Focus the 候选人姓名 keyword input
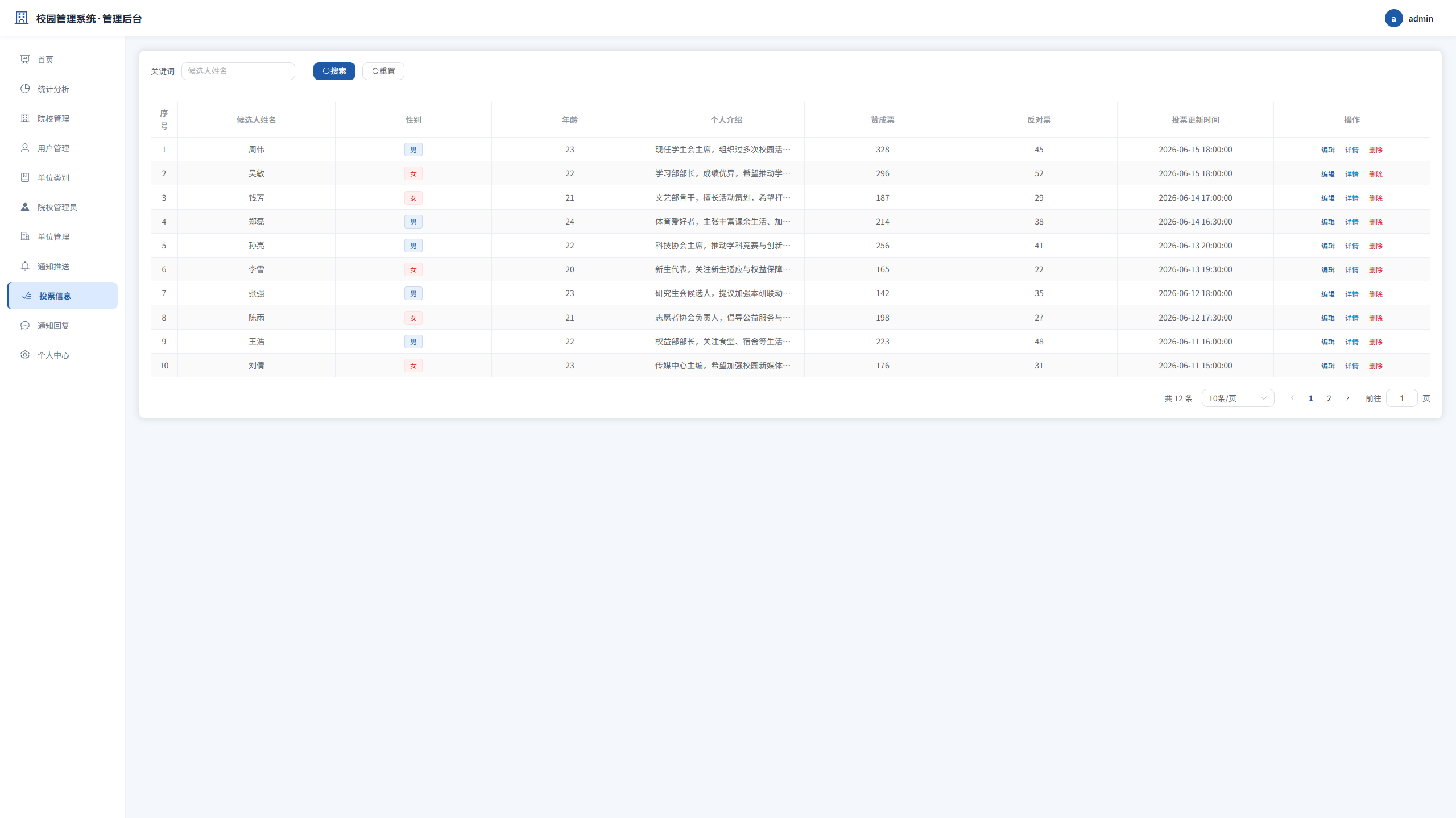 click(x=238, y=71)
